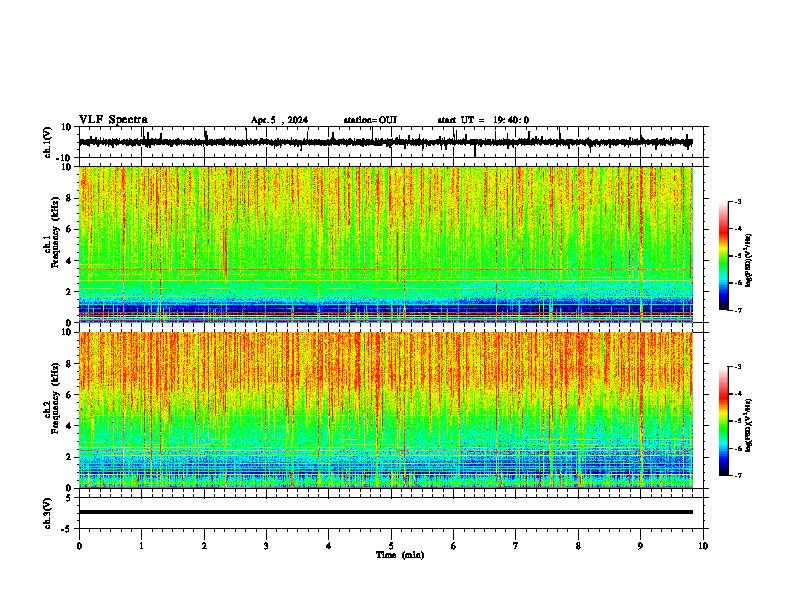
Task: Click the "ch.1(V)" waveform axis label
Action: pos(48,142)
